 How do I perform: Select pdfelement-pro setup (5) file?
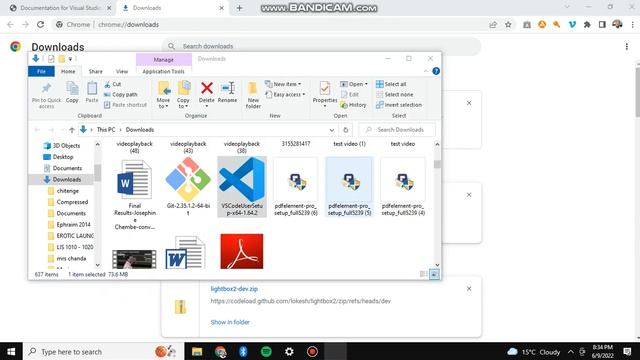click(349, 187)
